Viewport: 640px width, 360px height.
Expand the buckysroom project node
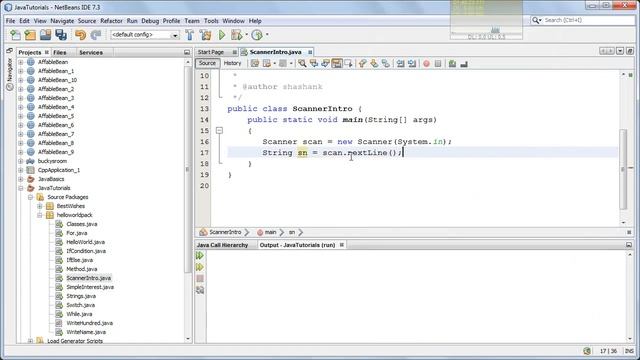pos(21,161)
